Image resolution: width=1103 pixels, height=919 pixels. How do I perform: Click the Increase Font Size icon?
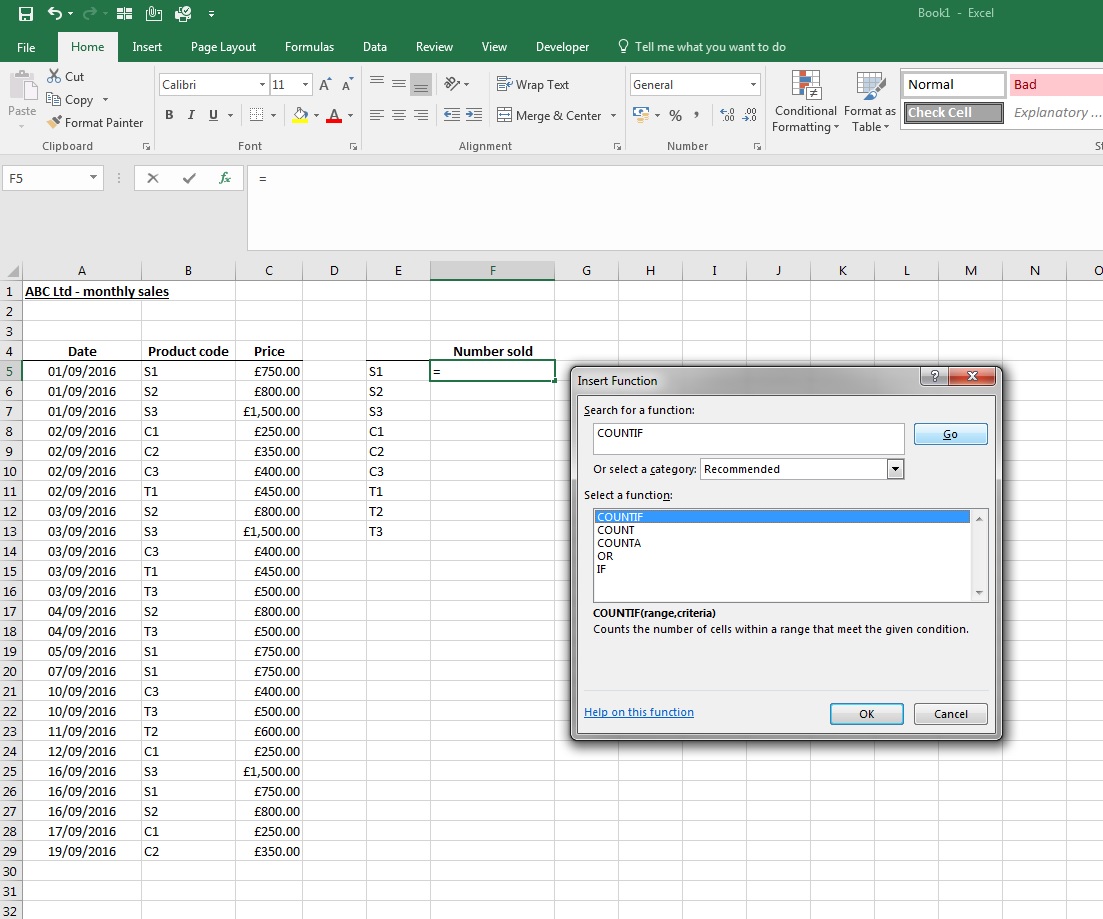[x=324, y=84]
